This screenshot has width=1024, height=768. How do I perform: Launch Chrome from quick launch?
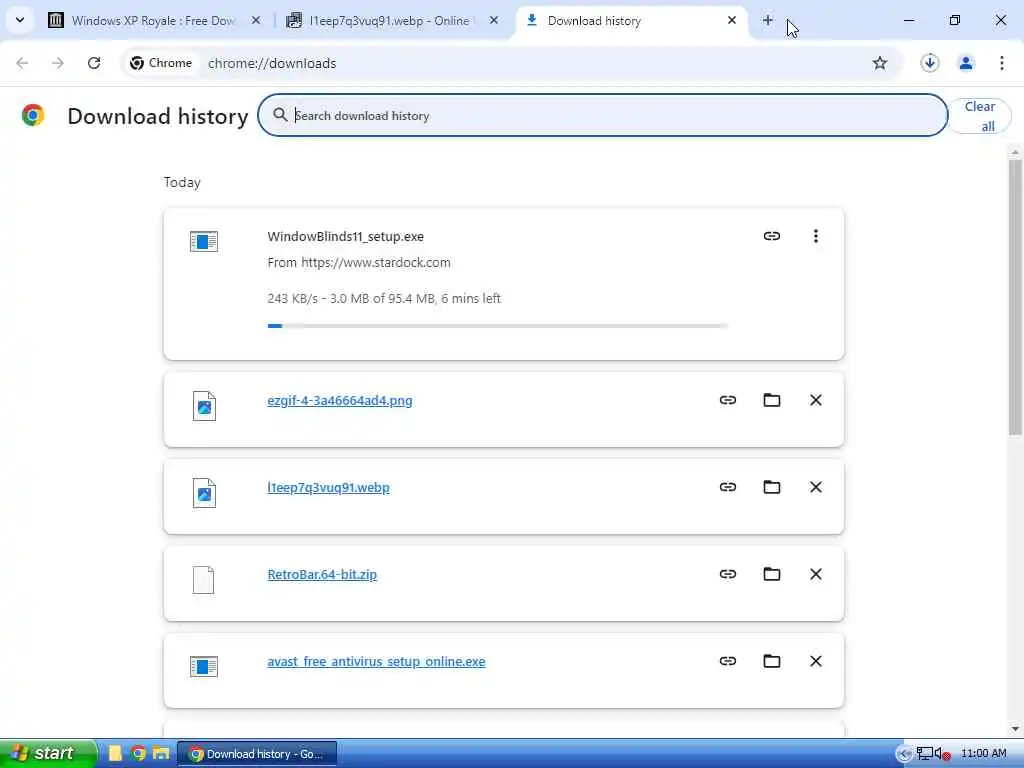pos(138,753)
